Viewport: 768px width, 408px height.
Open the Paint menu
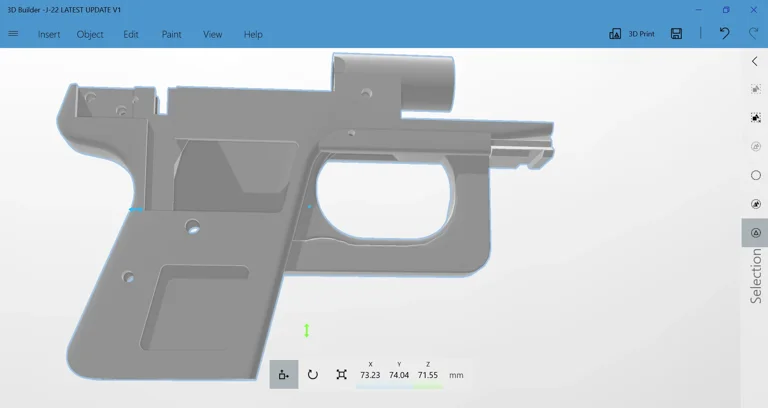[x=172, y=34]
